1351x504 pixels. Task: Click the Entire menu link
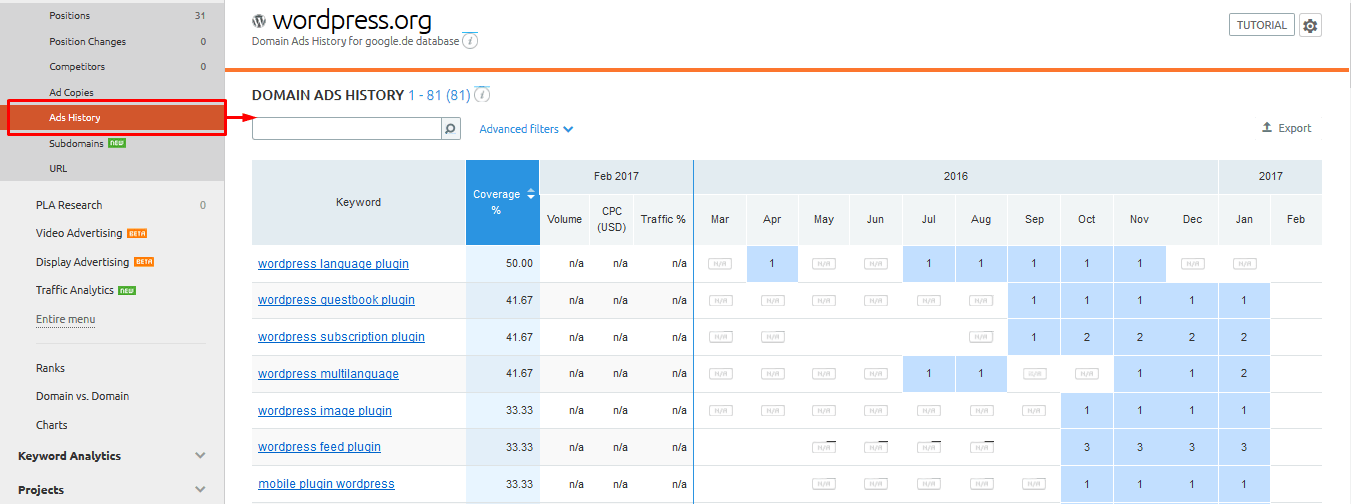click(66, 319)
